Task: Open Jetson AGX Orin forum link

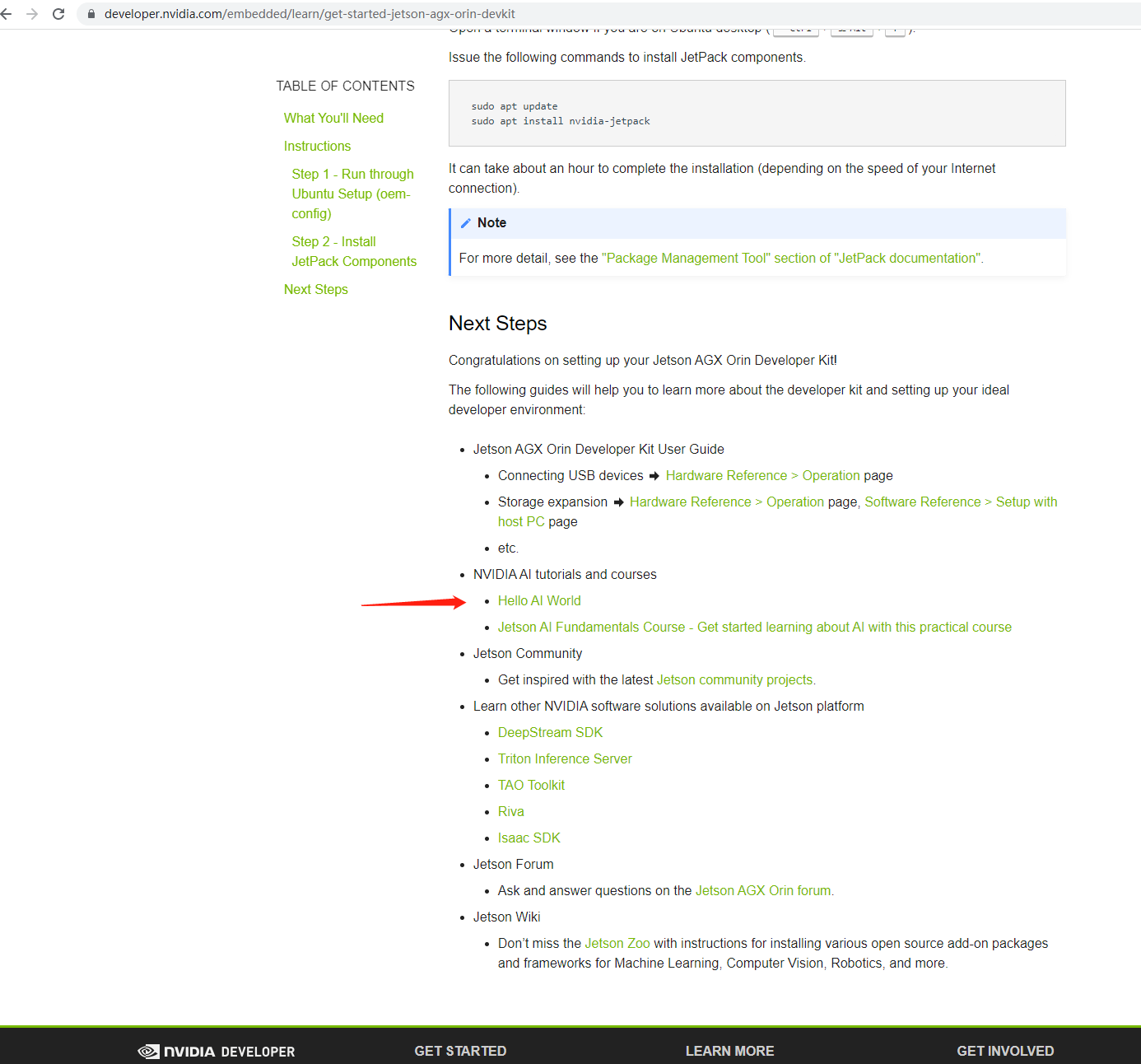Action: 762,890
